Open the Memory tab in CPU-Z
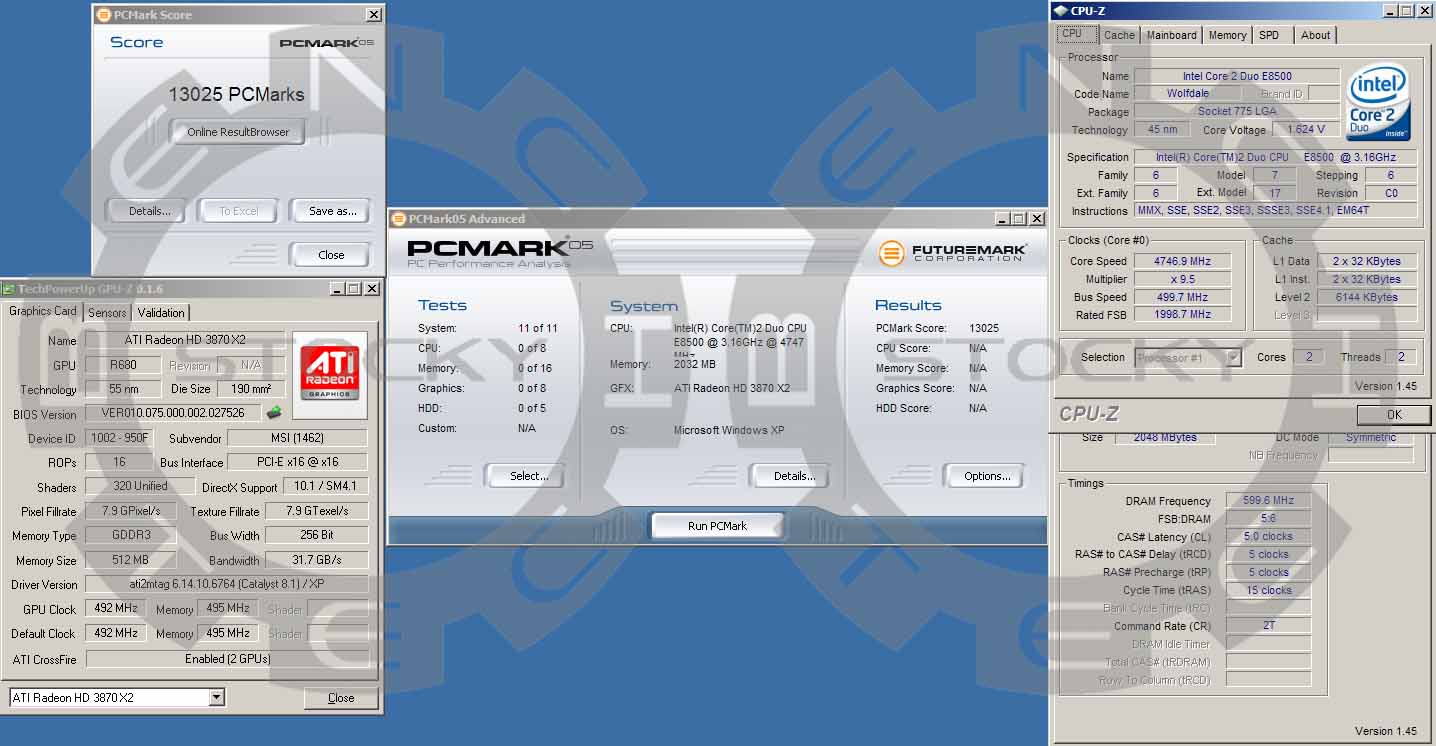Image resolution: width=1436 pixels, height=746 pixels. click(1227, 35)
